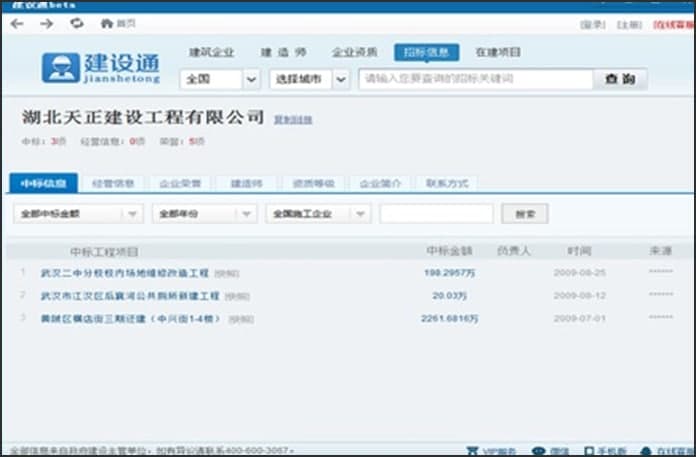Click the 搜索 filter button

click(x=525, y=214)
